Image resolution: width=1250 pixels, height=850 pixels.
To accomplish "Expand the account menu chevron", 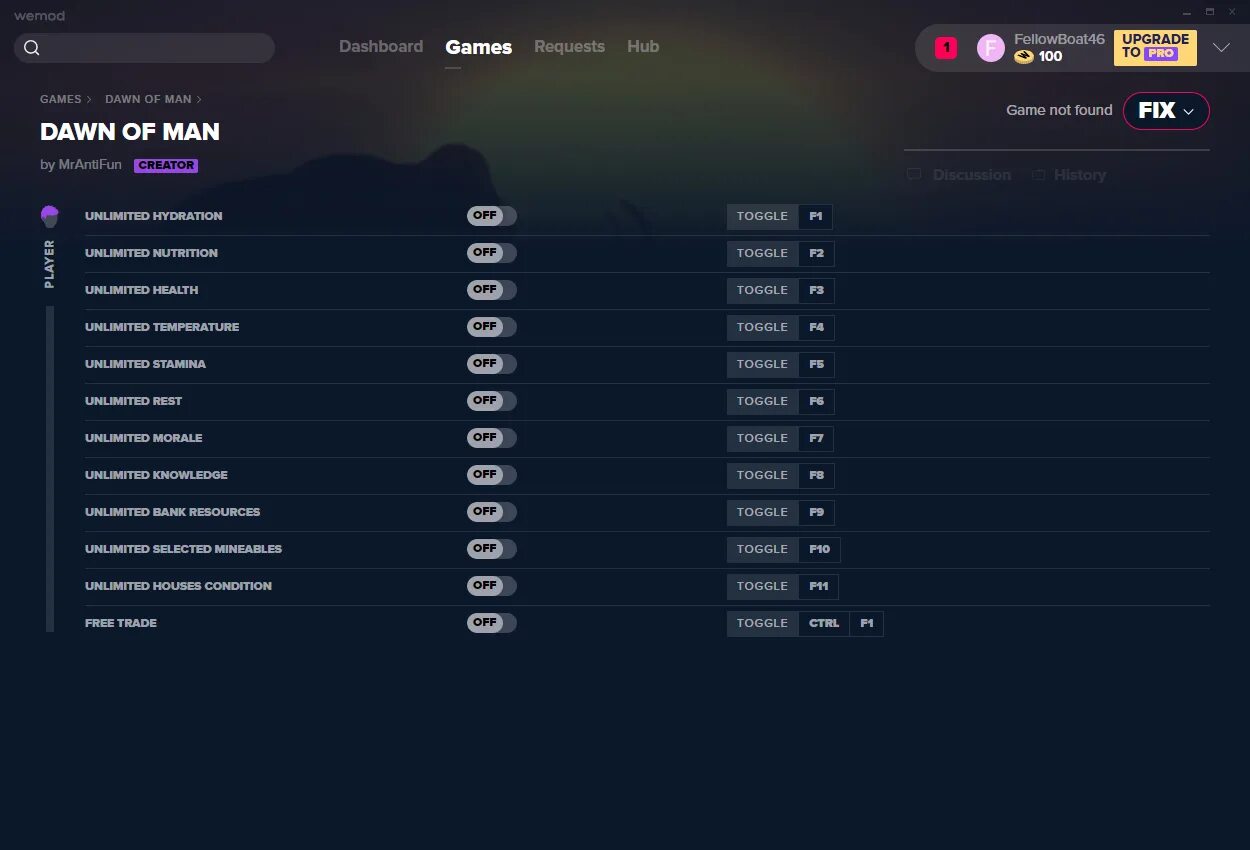I will pyautogui.click(x=1221, y=48).
